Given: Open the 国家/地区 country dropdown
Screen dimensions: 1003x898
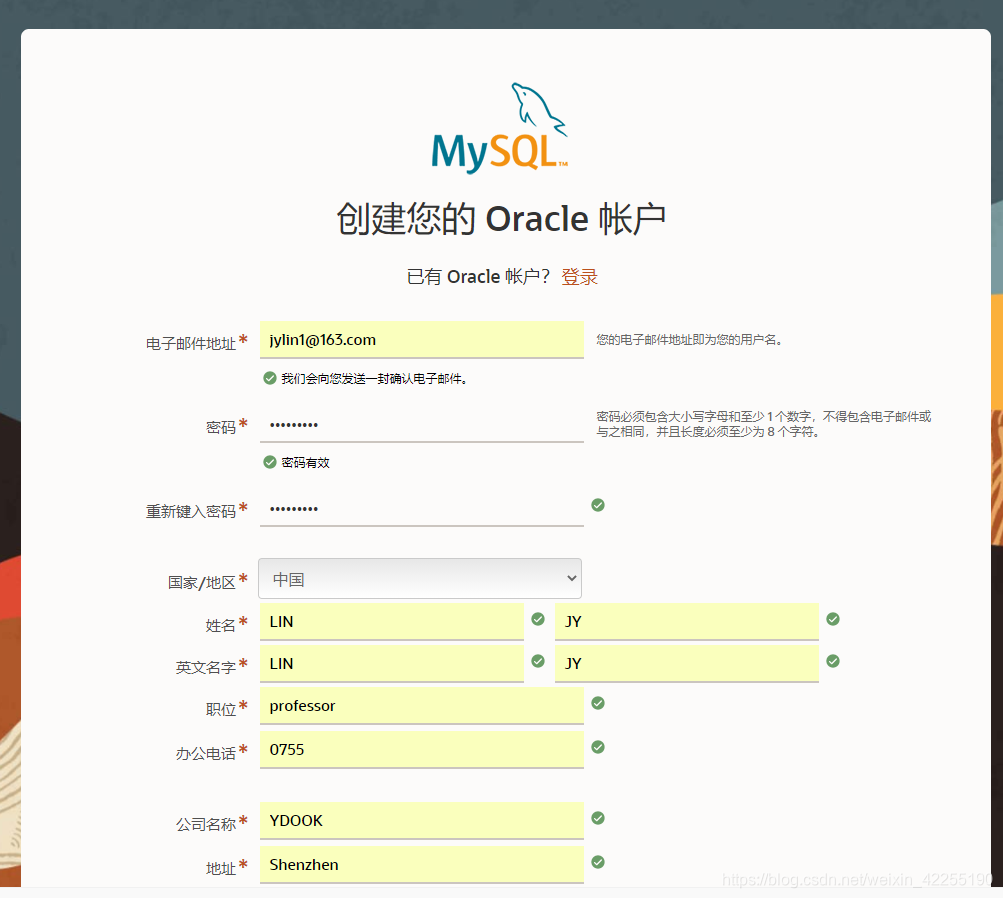Looking at the screenshot, I should click(x=420, y=579).
